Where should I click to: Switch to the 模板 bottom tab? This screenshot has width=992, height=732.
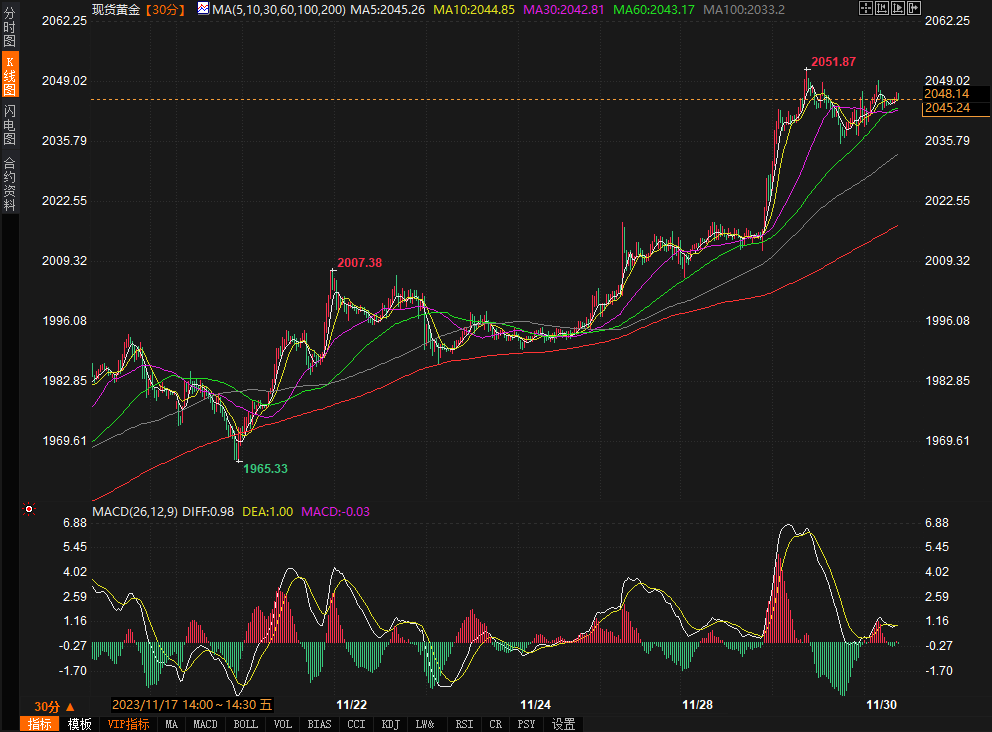coord(80,724)
